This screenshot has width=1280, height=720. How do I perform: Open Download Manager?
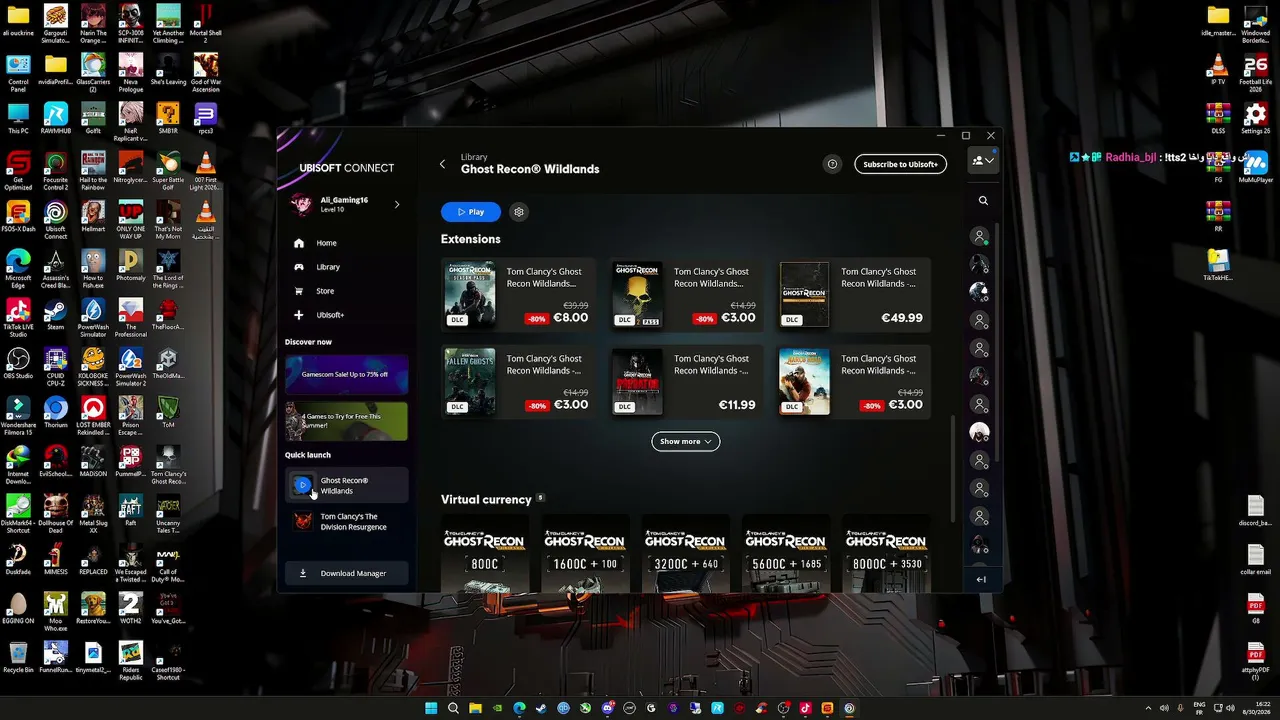[x=346, y=573]
